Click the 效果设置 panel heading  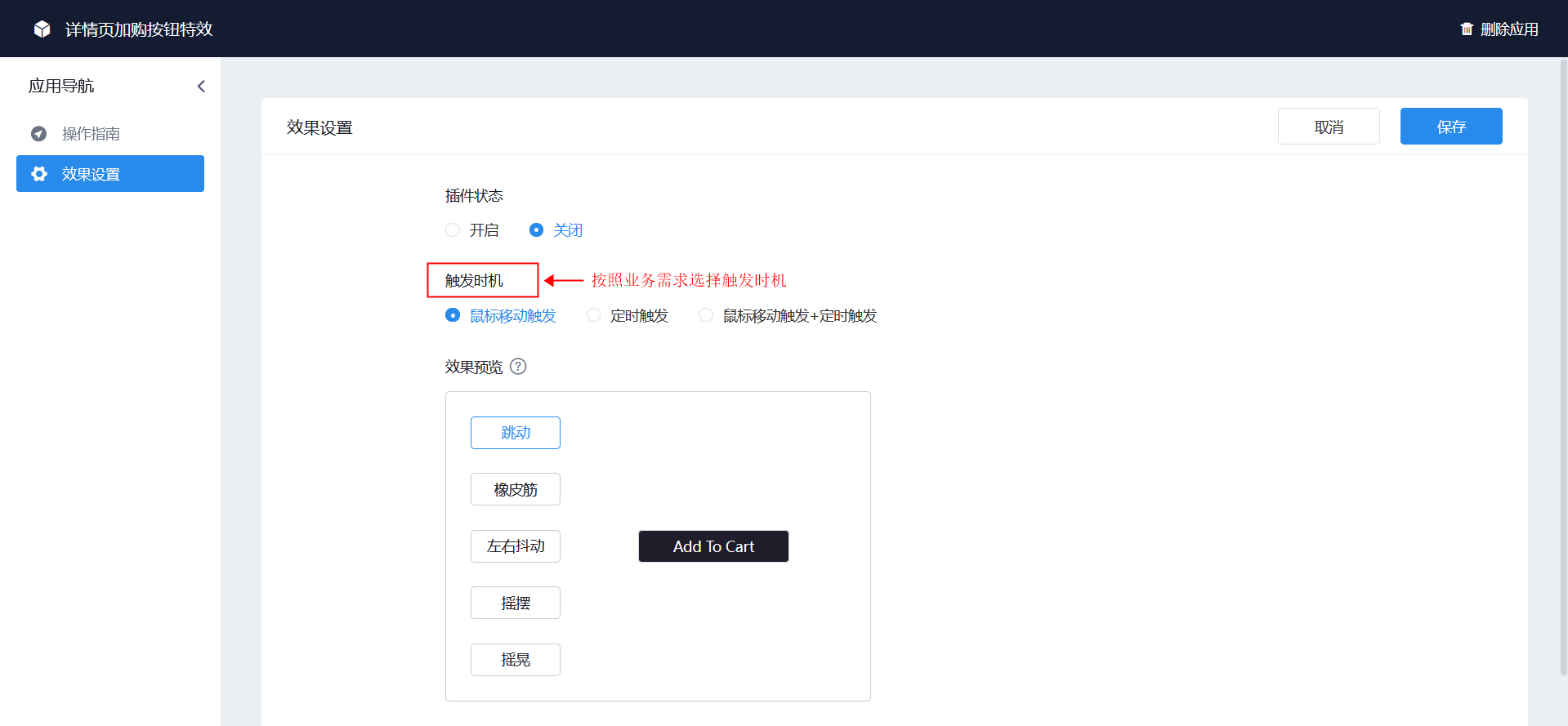[319, 127]
